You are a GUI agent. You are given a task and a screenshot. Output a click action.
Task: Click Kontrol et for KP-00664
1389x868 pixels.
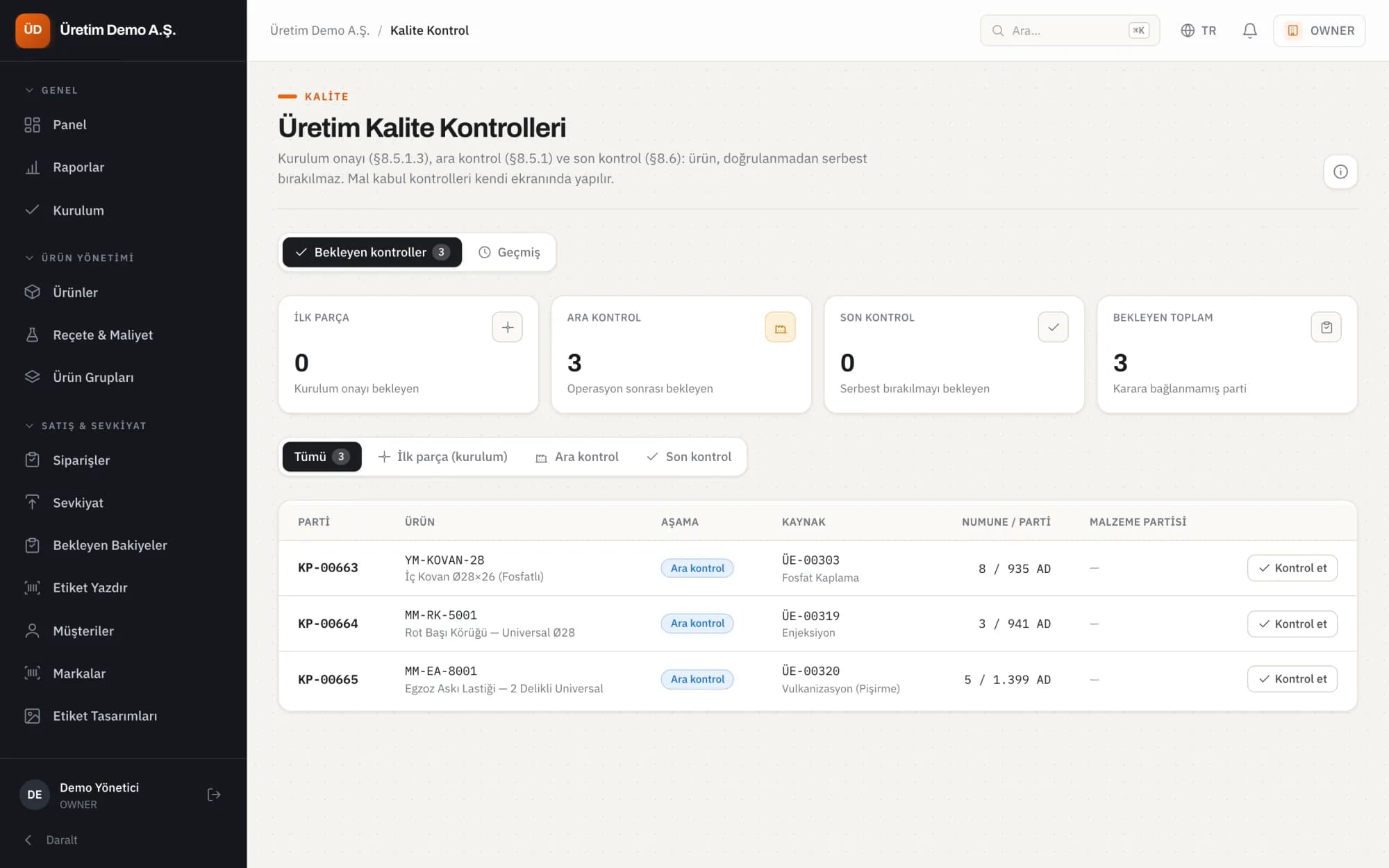coord(1292,624)
